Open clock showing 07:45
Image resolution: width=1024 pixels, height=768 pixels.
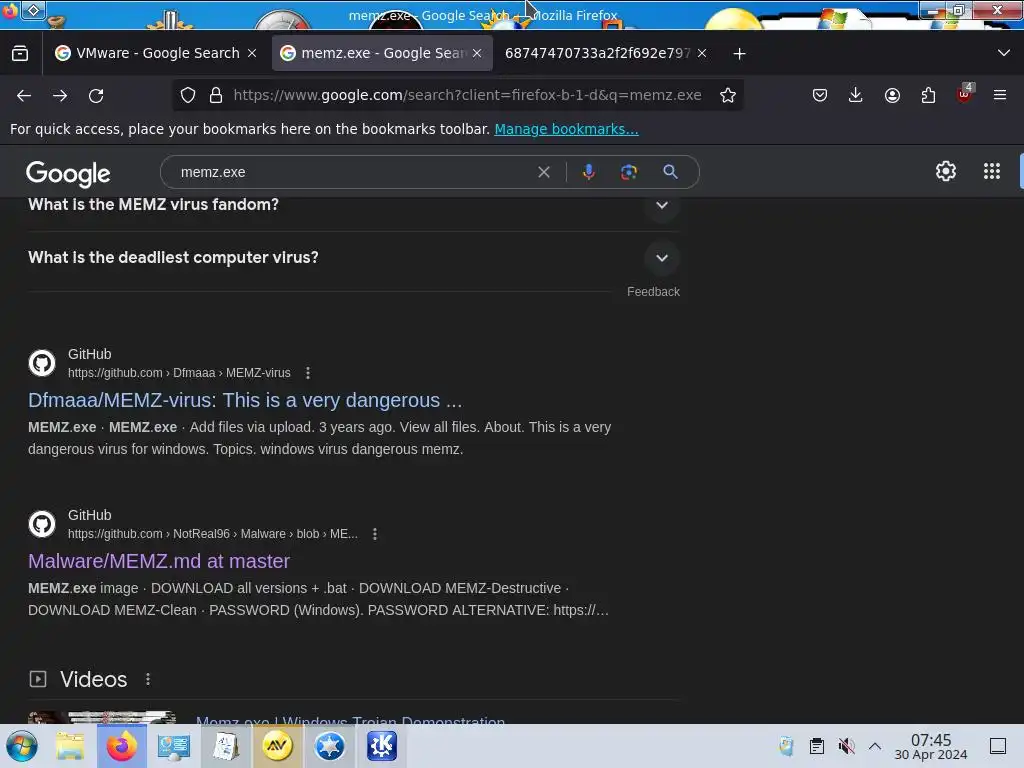(931, 747)
